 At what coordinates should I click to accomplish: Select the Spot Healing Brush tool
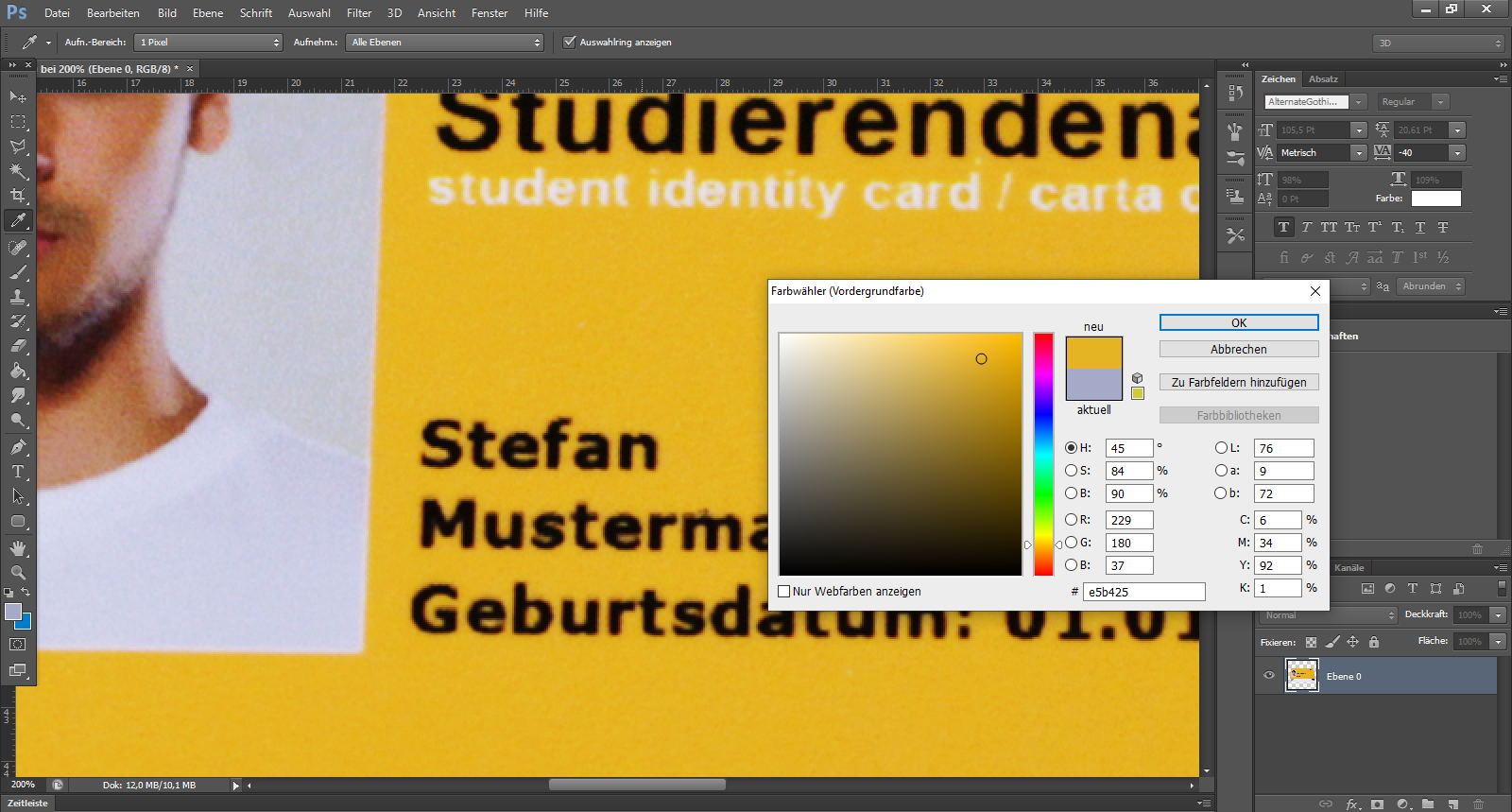18,248
